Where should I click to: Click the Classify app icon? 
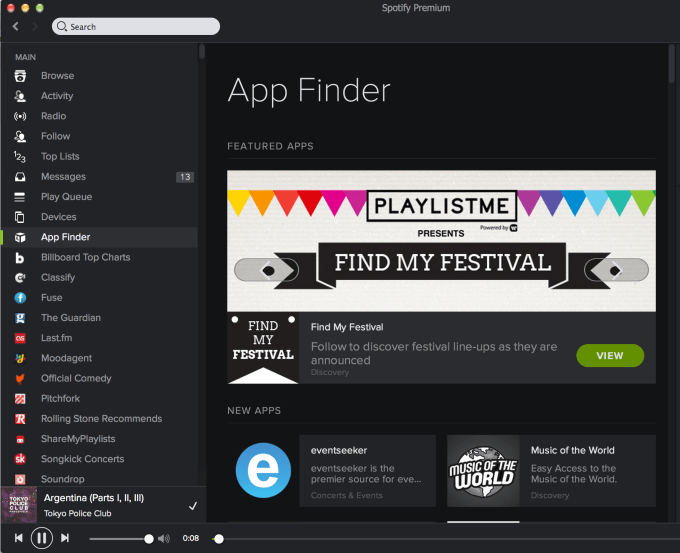click(x=20, y=278)
